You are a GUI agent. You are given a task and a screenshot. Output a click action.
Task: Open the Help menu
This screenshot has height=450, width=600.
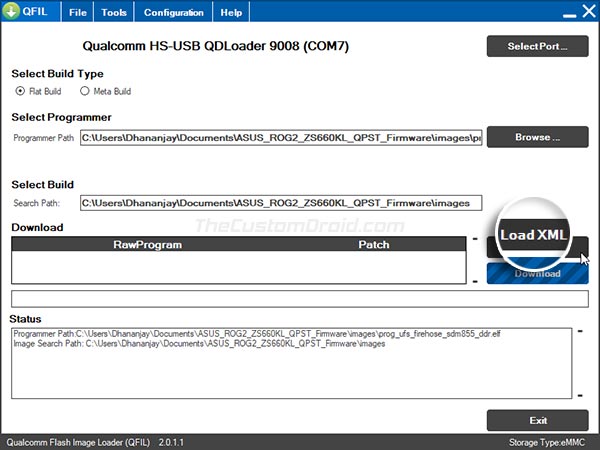pyautogui.click(x=231, y=12)
